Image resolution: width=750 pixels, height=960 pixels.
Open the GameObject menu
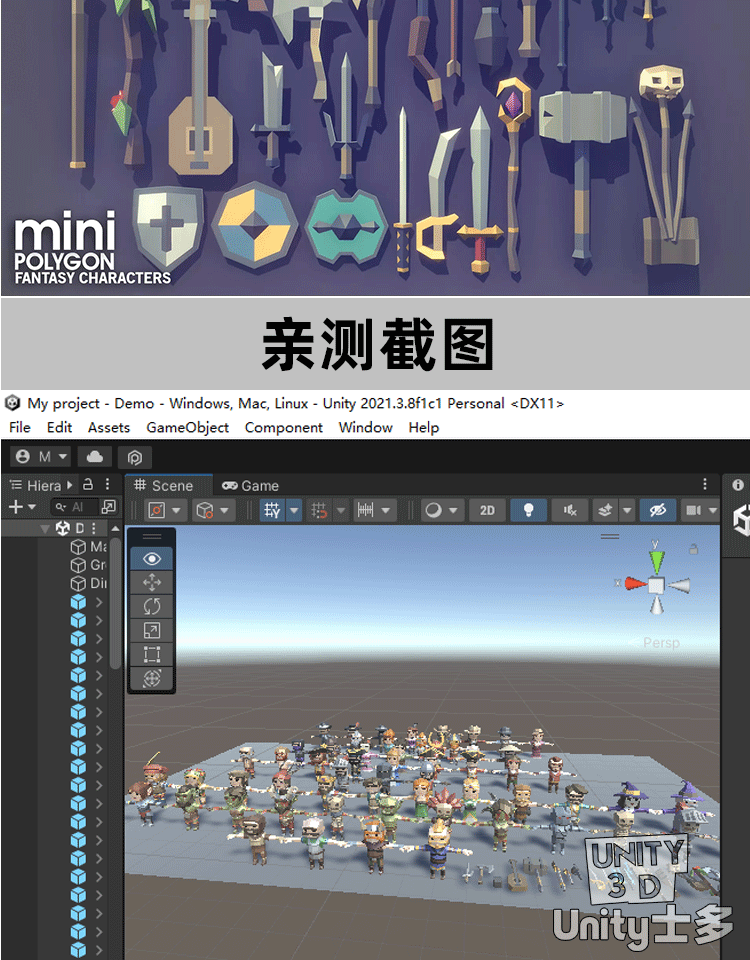187,427
